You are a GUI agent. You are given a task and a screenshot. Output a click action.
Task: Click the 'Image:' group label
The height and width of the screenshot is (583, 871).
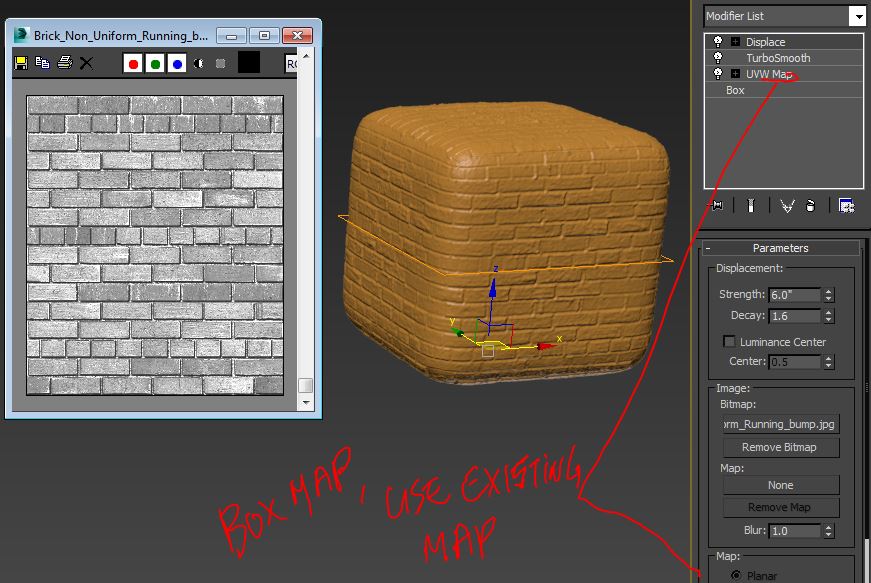(x=733, y=388)
